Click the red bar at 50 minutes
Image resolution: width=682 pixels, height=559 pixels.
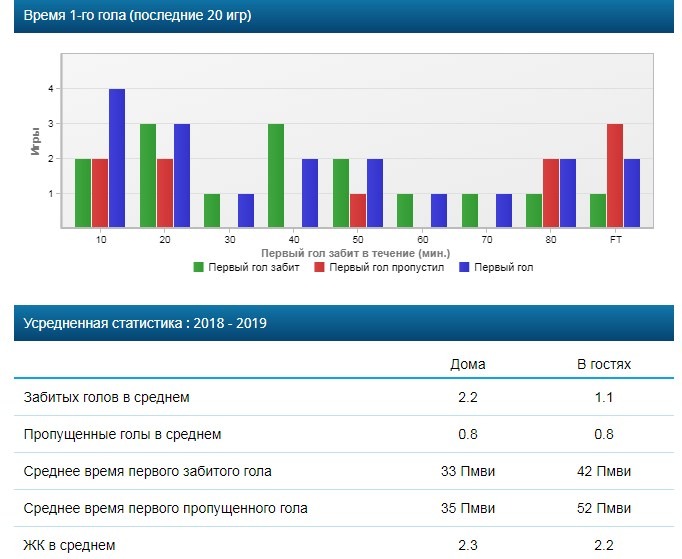coord(358,211)
